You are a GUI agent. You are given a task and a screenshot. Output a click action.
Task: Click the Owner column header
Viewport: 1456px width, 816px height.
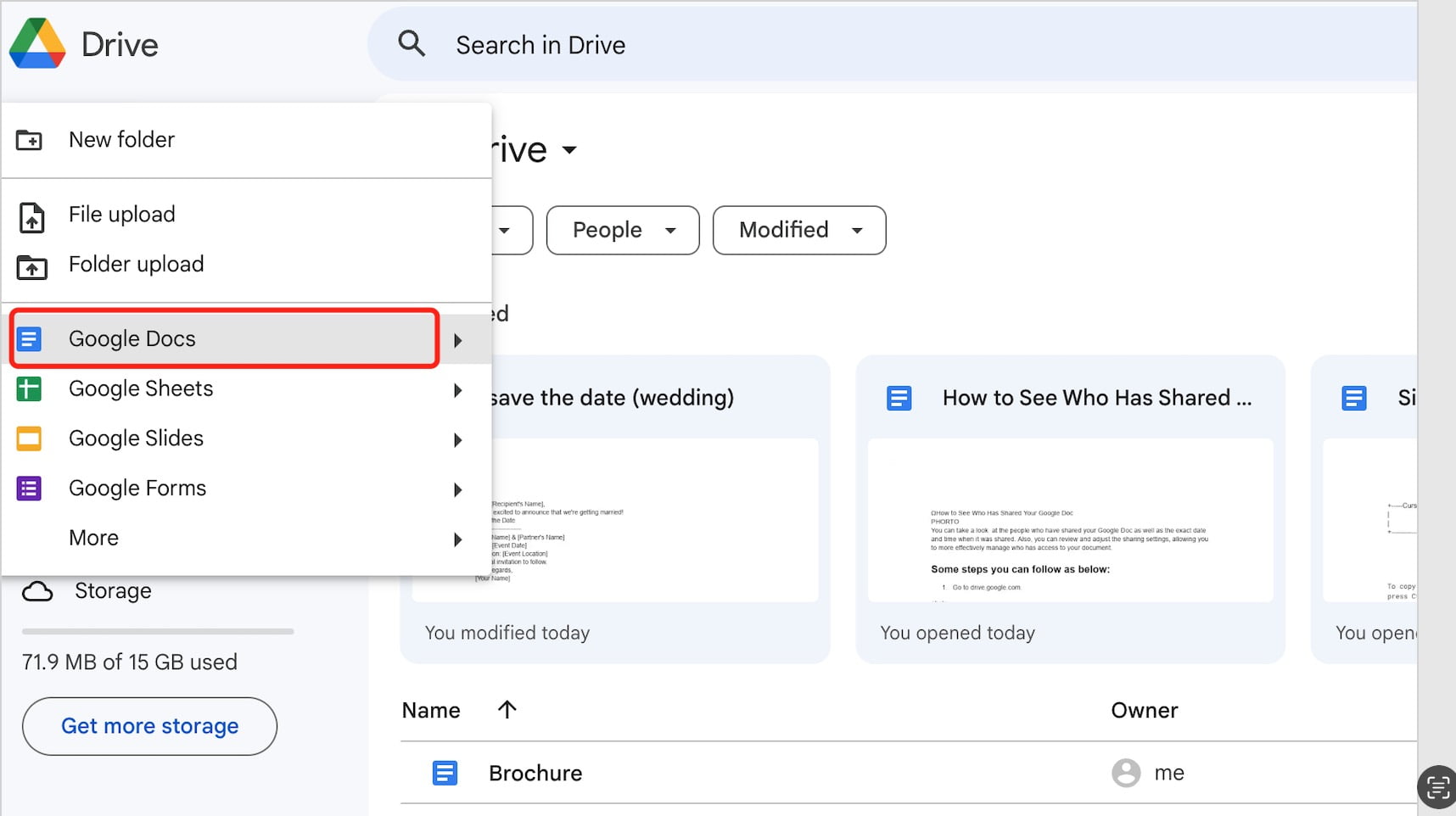[x=1145, y=711]
